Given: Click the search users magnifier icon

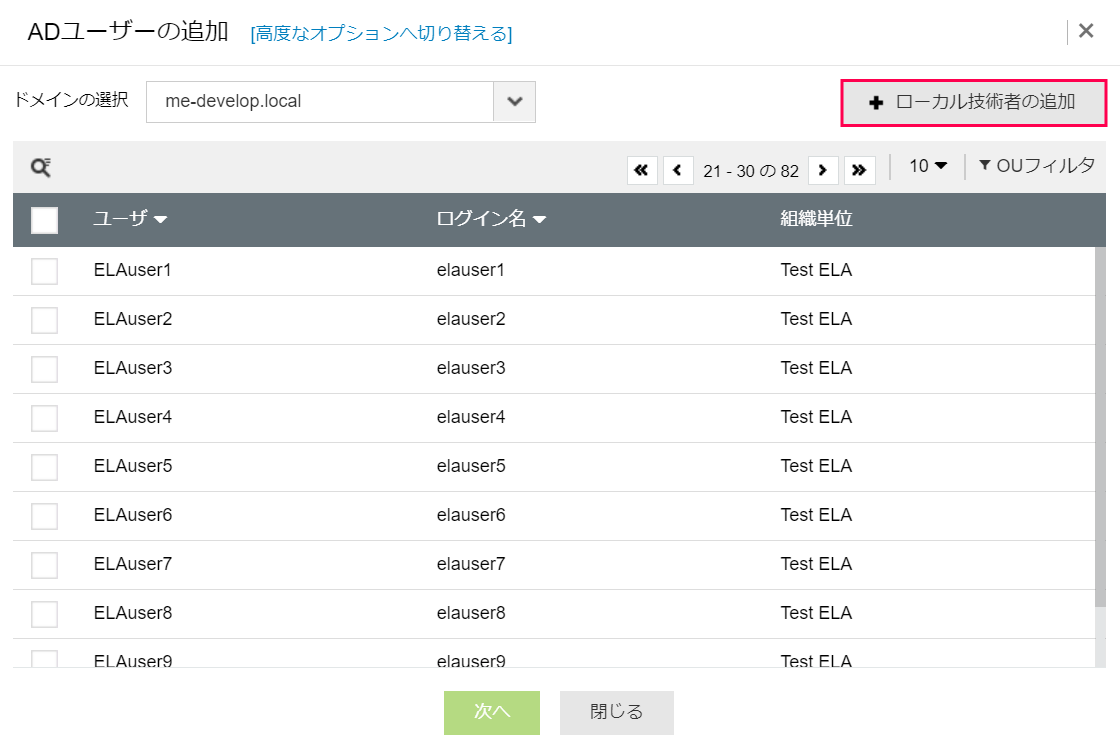Looking at the screenshot, I should click(41, 168).
